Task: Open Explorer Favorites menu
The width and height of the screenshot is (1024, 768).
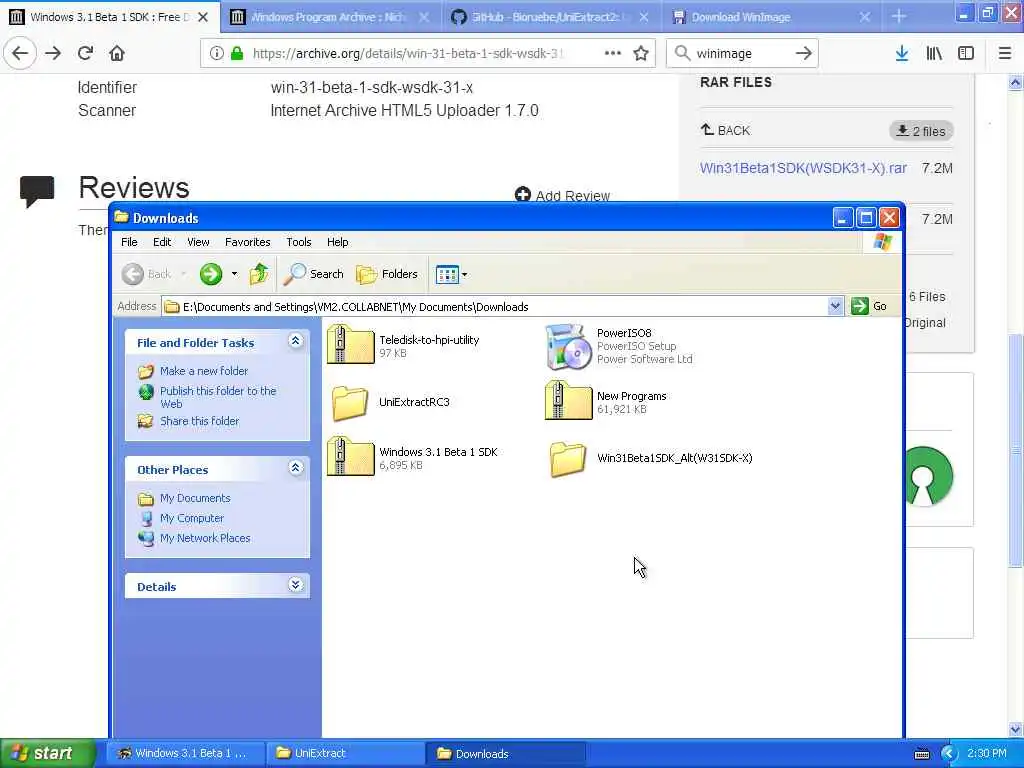Action: (x=248, y=242)
